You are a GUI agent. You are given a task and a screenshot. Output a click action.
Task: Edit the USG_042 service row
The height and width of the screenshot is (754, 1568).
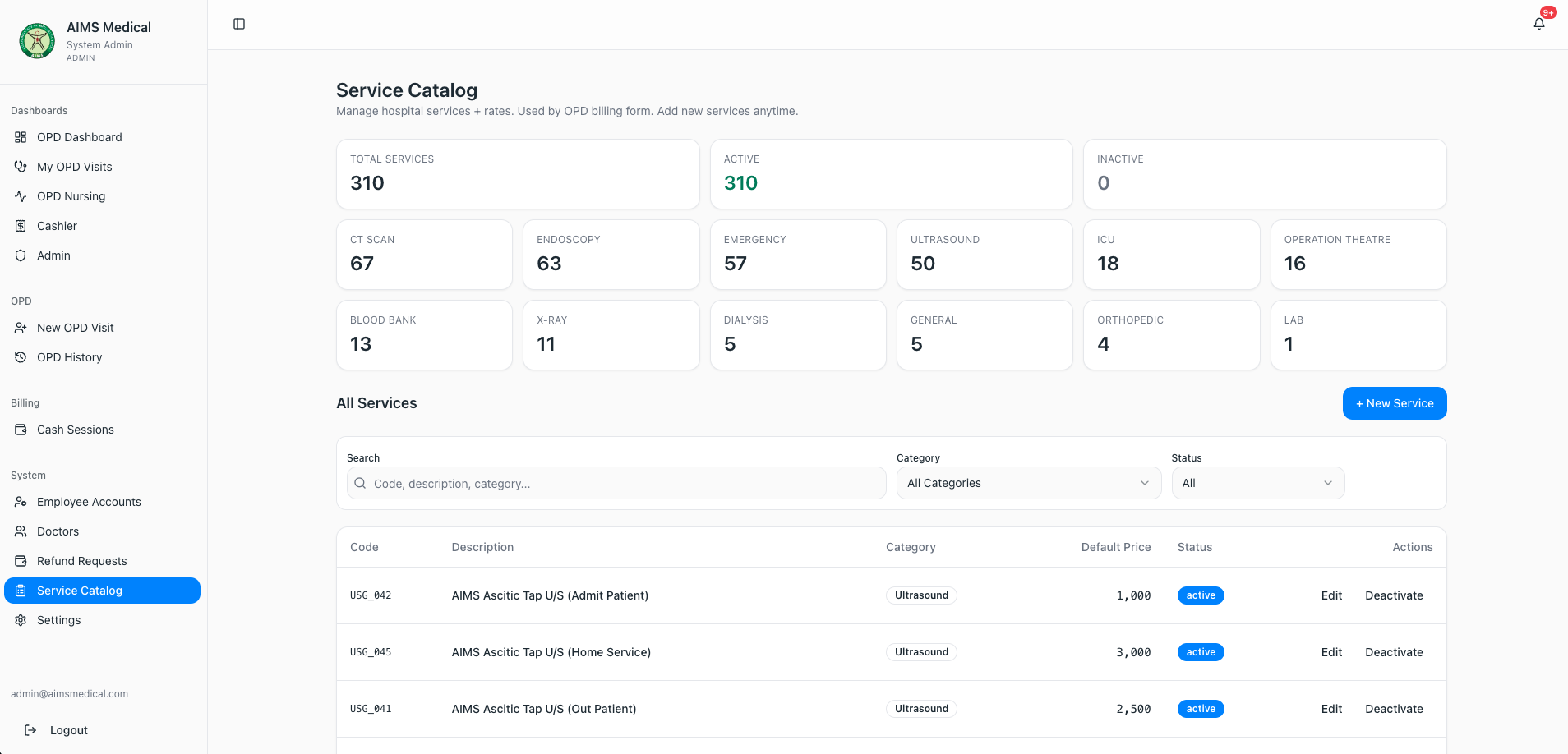pos(1331,595)
